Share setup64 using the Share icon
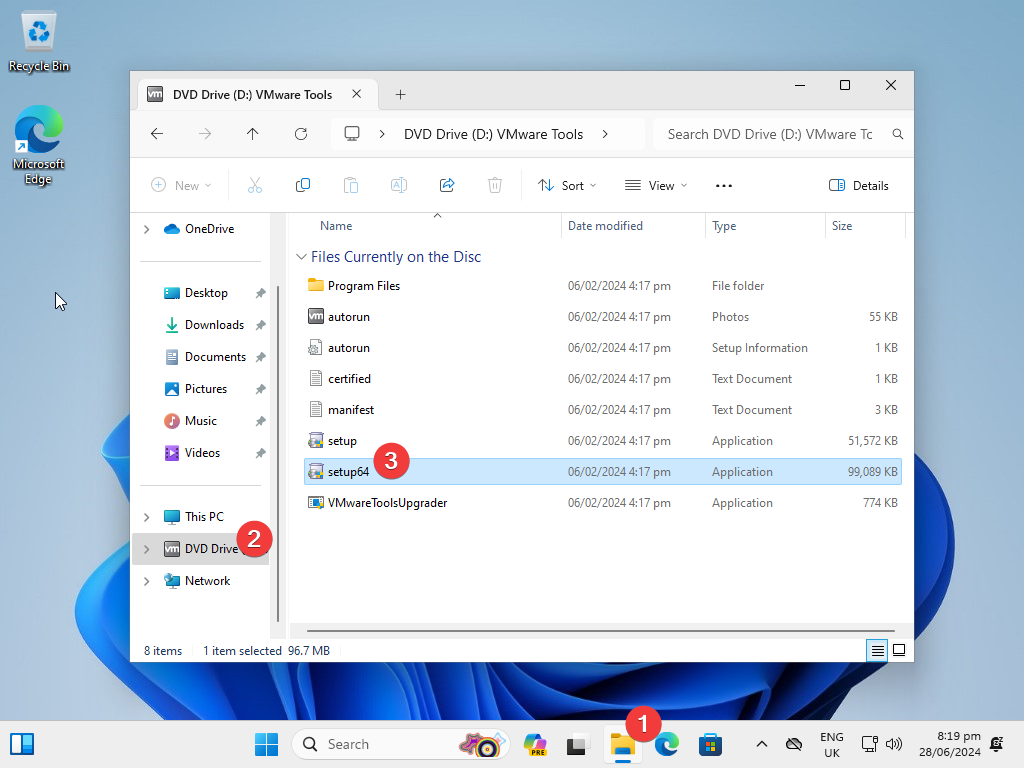1024x768 pixels. (x=447, y=185)
